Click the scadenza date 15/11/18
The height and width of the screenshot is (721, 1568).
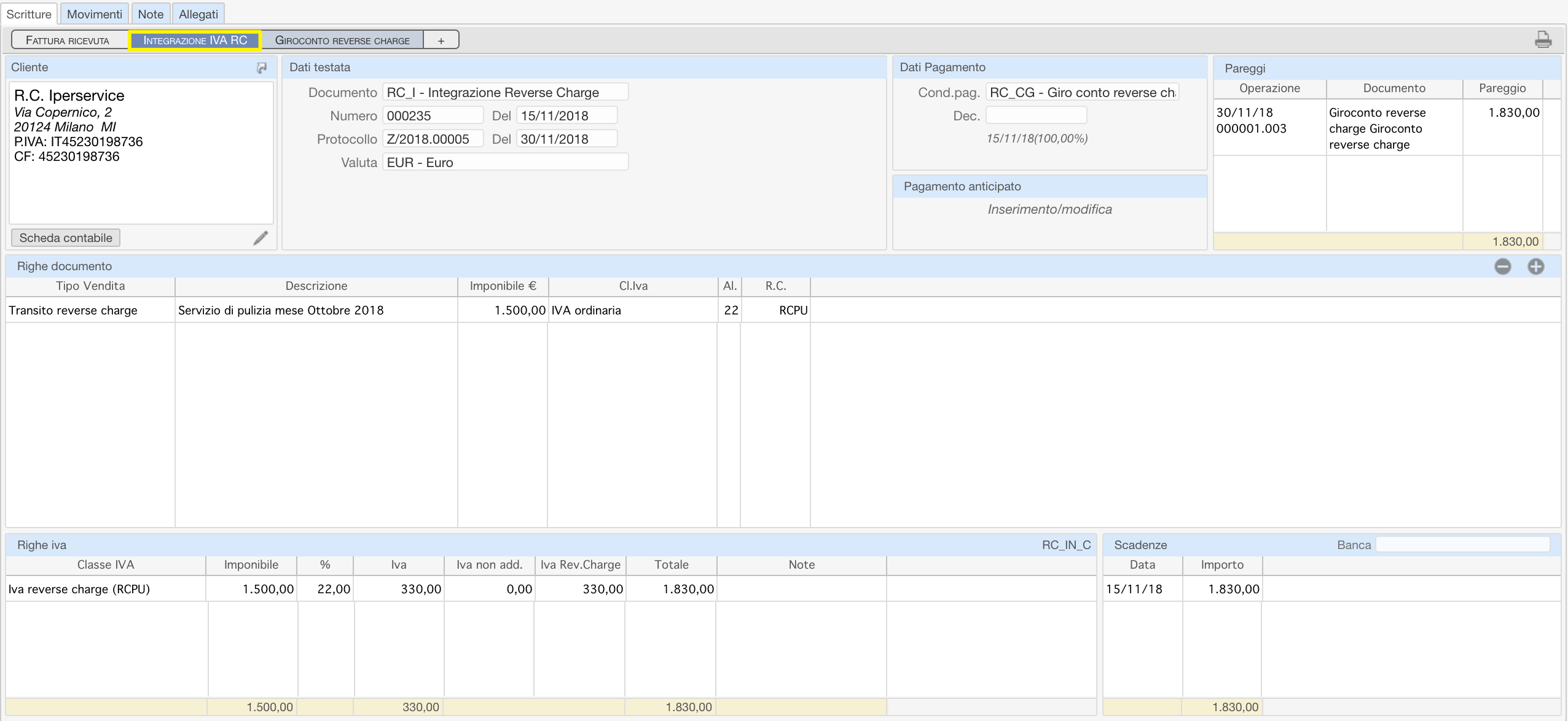coord(1142,589)
